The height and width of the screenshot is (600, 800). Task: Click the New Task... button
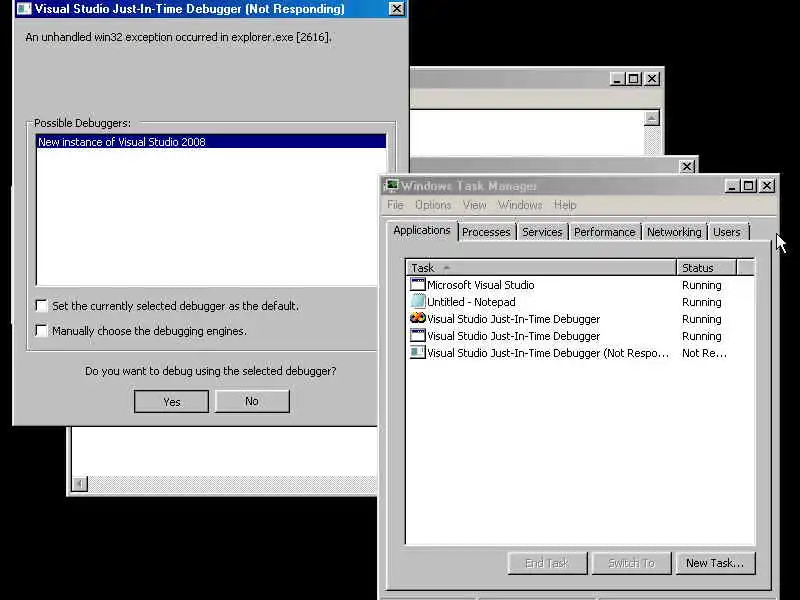click(x=715, y=563)
